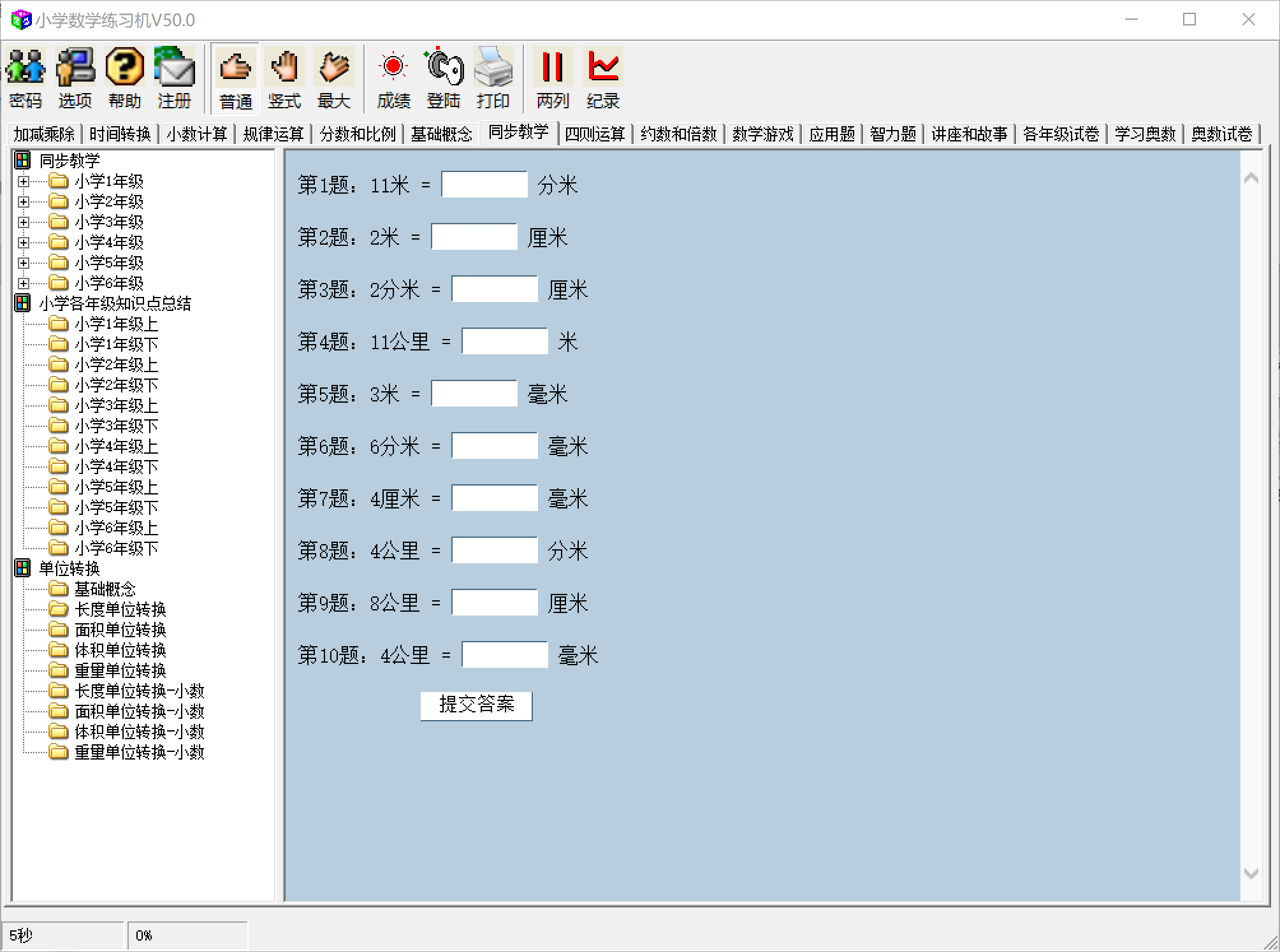This screenshot has width=1280, height=952.
Task: Click the answer box for 第7题
Action: (495, 498)
